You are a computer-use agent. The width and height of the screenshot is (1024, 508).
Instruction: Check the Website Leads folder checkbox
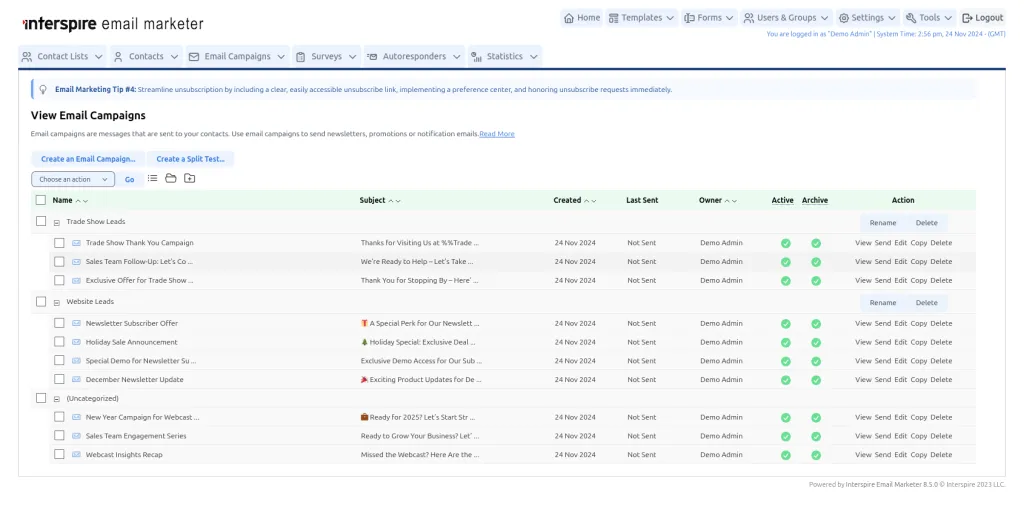point(40,302)
